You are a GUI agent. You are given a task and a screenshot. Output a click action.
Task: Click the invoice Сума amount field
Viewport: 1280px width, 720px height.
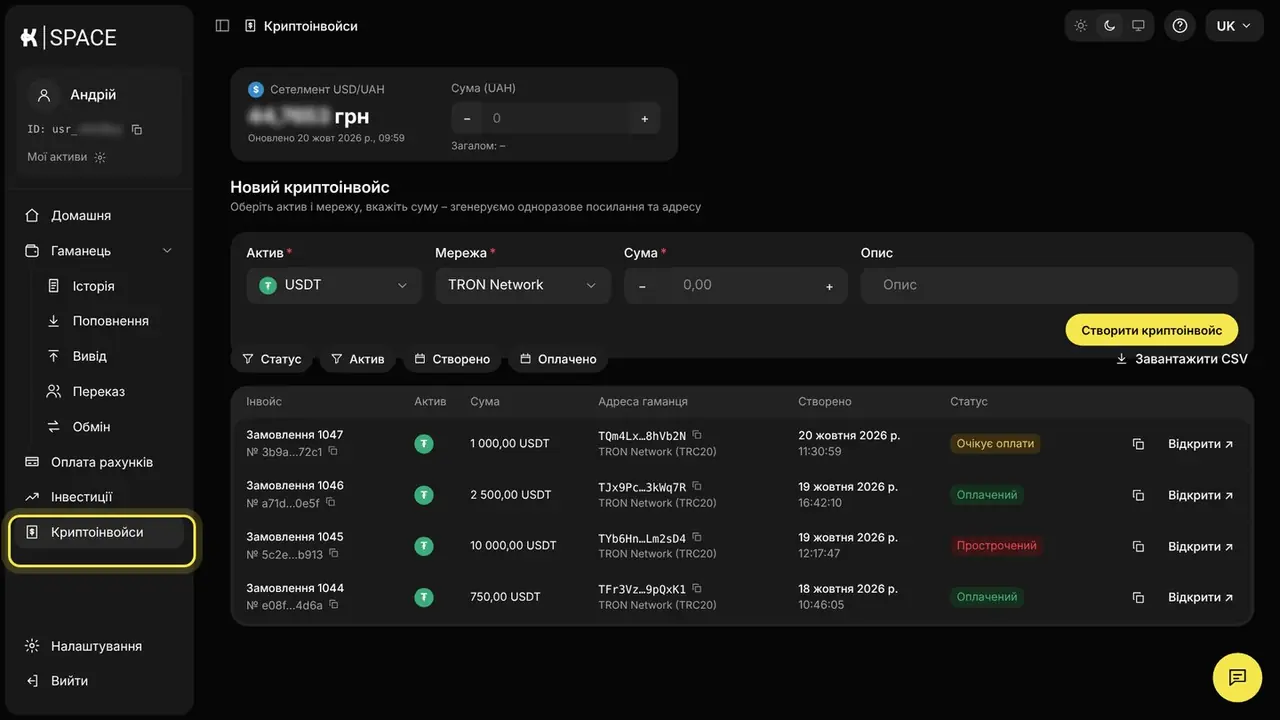click(x=735, y=285)
